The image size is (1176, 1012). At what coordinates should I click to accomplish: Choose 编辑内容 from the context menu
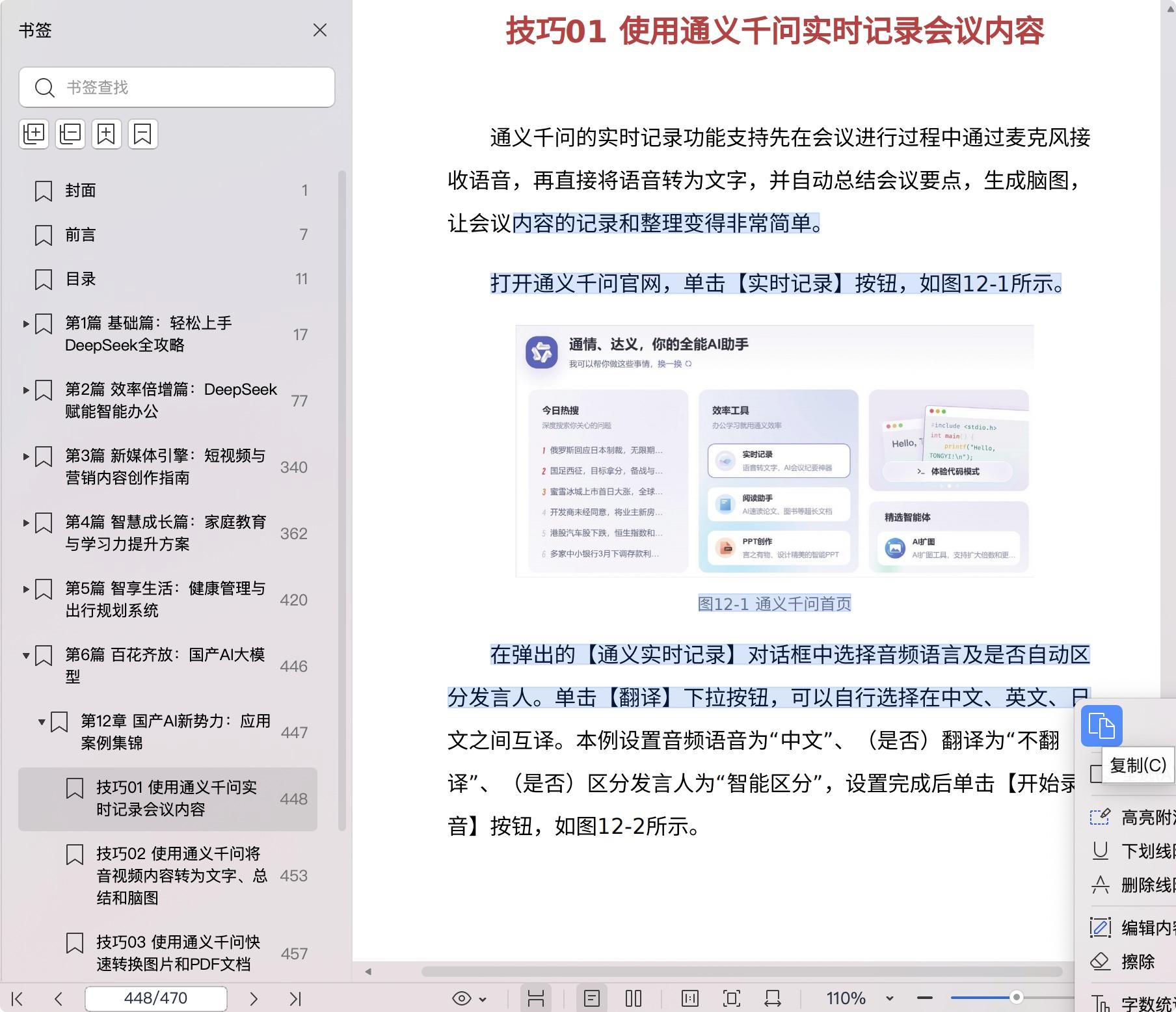1133,927
